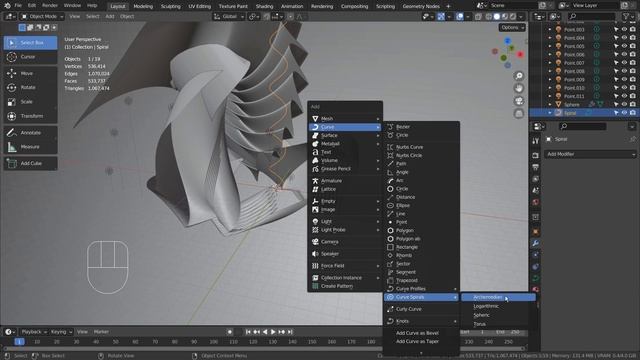Viewport: 640px width, 360px height.
Task: Open the Modifier properties wrench tab
Action: coord(536,243)
